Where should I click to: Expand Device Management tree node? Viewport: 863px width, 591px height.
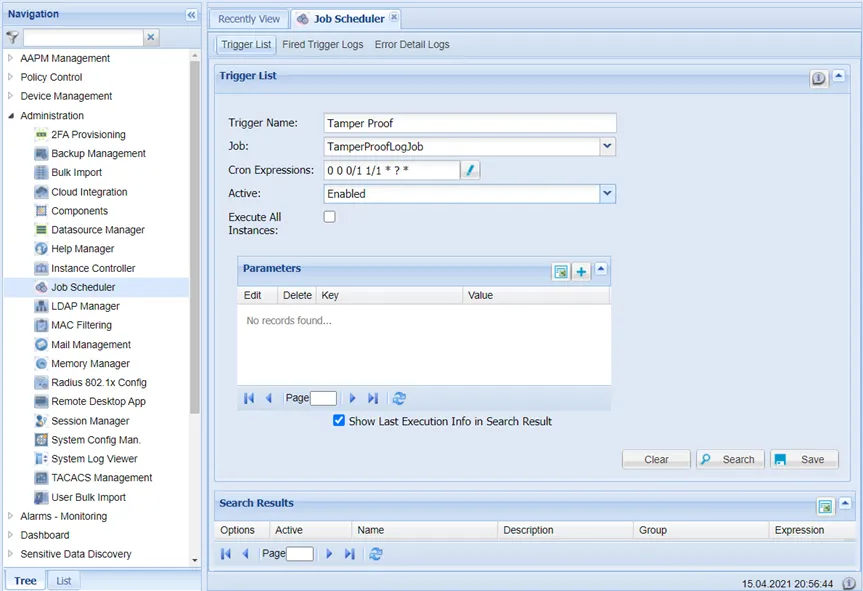(x=10, y=96)
